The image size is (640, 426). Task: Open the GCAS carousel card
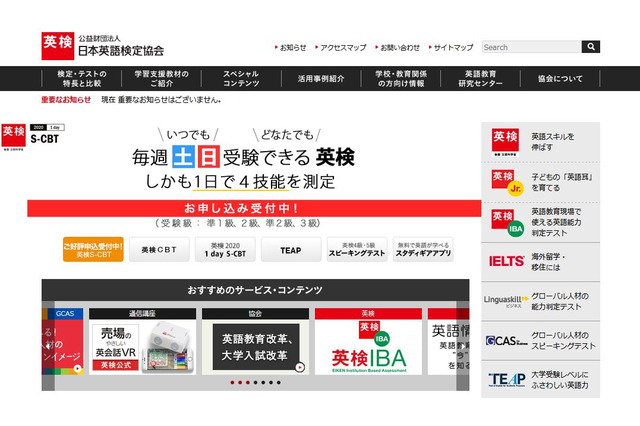coord(62,342)
